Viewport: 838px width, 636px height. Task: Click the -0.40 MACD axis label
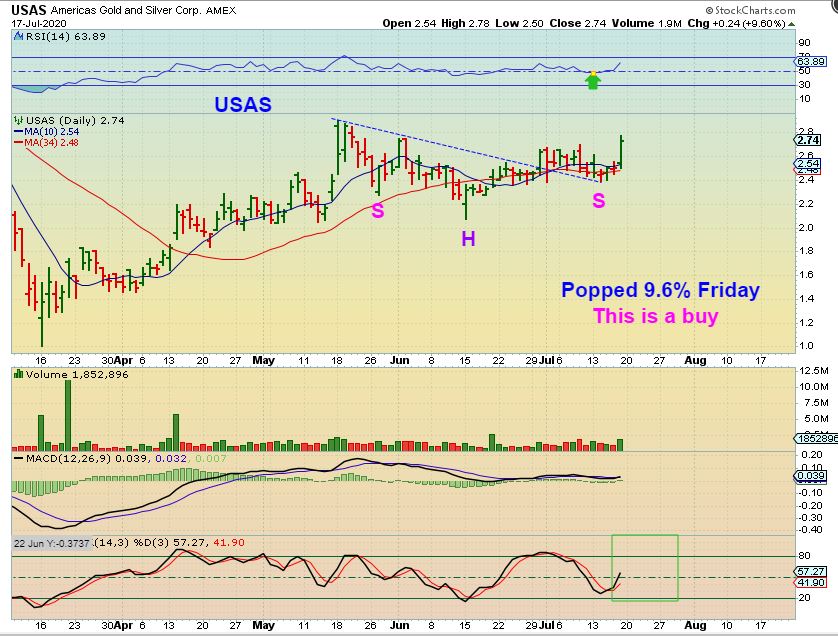[811, 530]
